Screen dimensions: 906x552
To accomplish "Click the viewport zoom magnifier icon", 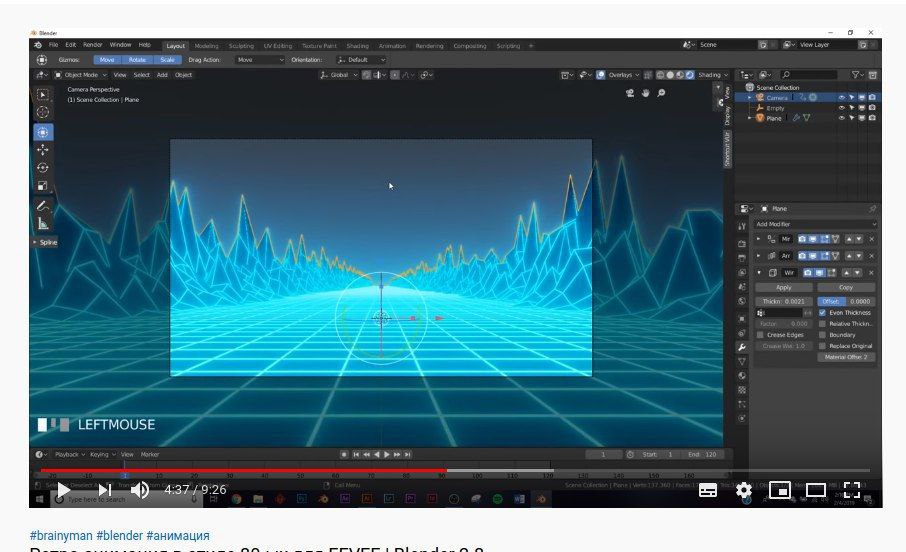I will pyautogui.click(x=662, y=93).
